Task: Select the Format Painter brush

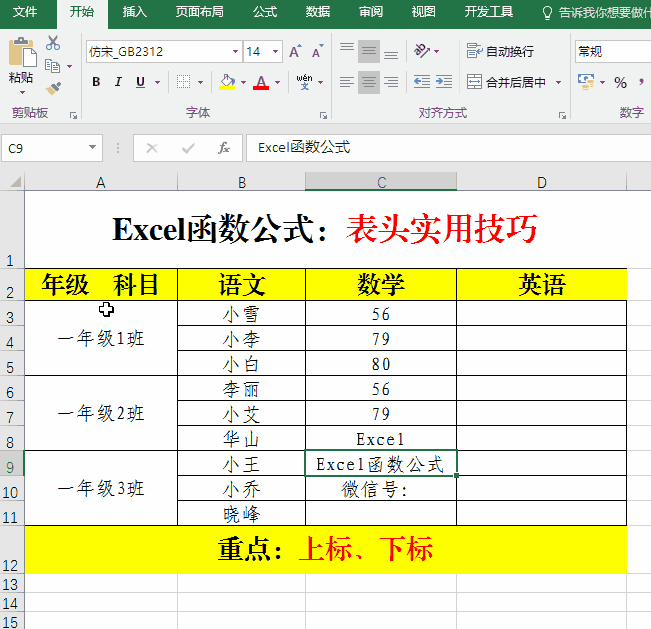Action: (53, 88)
